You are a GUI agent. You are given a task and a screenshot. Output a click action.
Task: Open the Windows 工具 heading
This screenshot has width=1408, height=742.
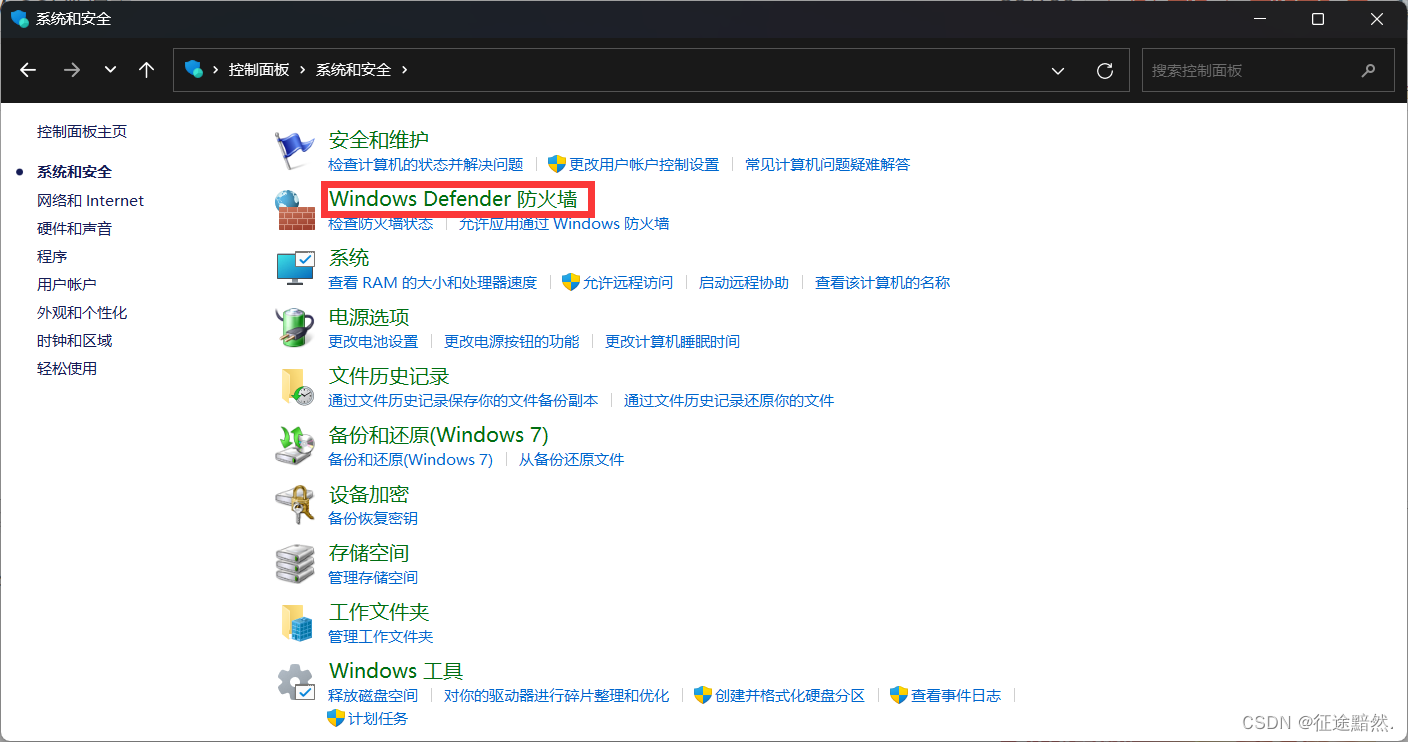click(x=396, y=671)
